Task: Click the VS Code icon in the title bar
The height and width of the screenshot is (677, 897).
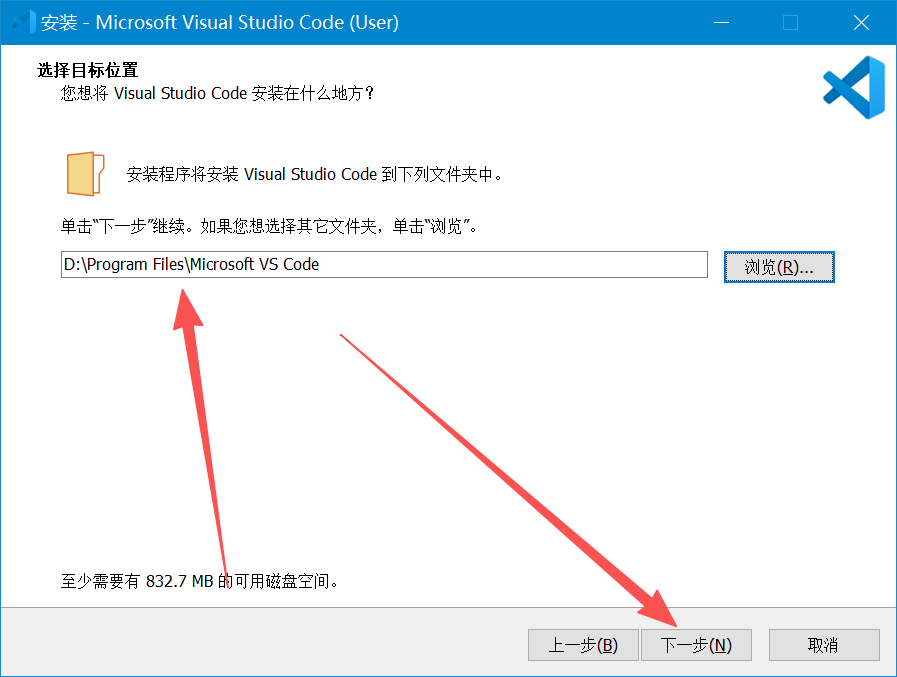Action: coord(23,22)
